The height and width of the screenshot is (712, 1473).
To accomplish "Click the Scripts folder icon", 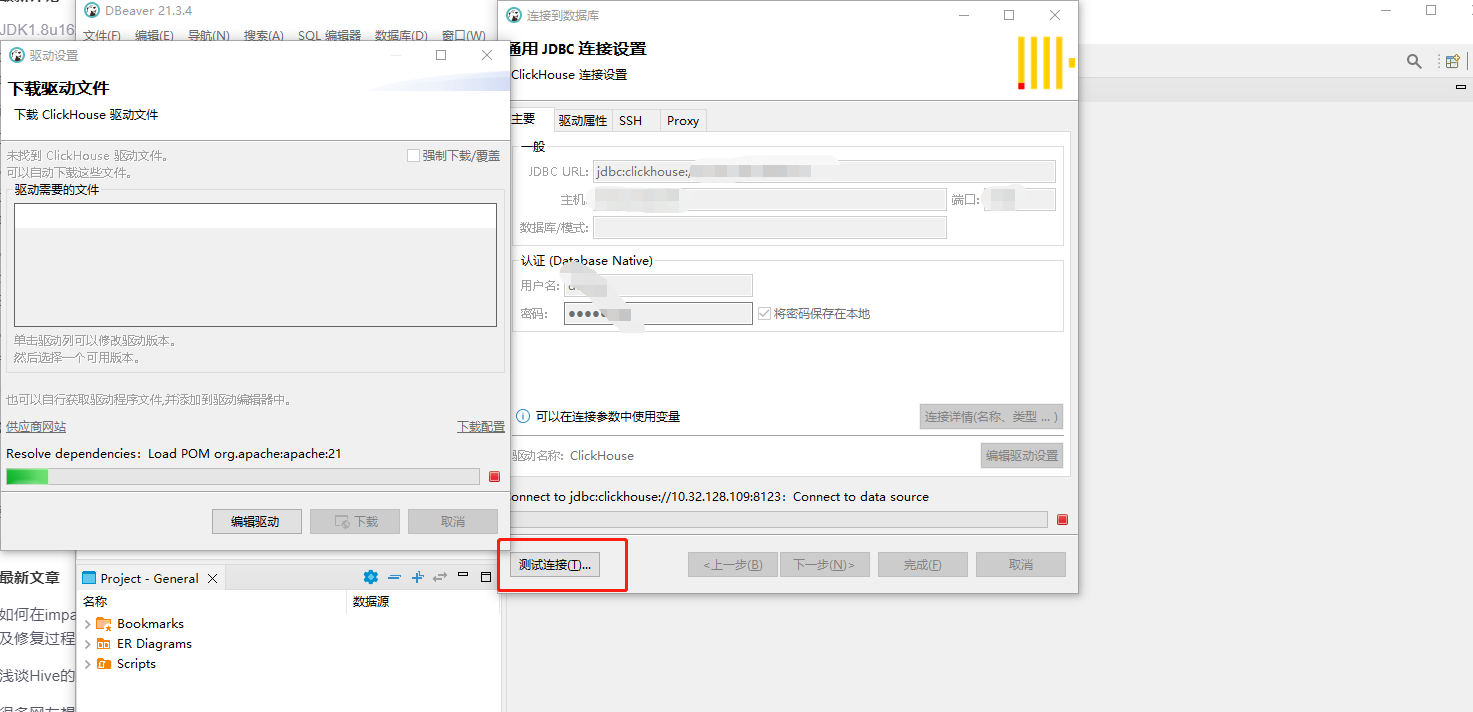I will [x=104, y=664].
